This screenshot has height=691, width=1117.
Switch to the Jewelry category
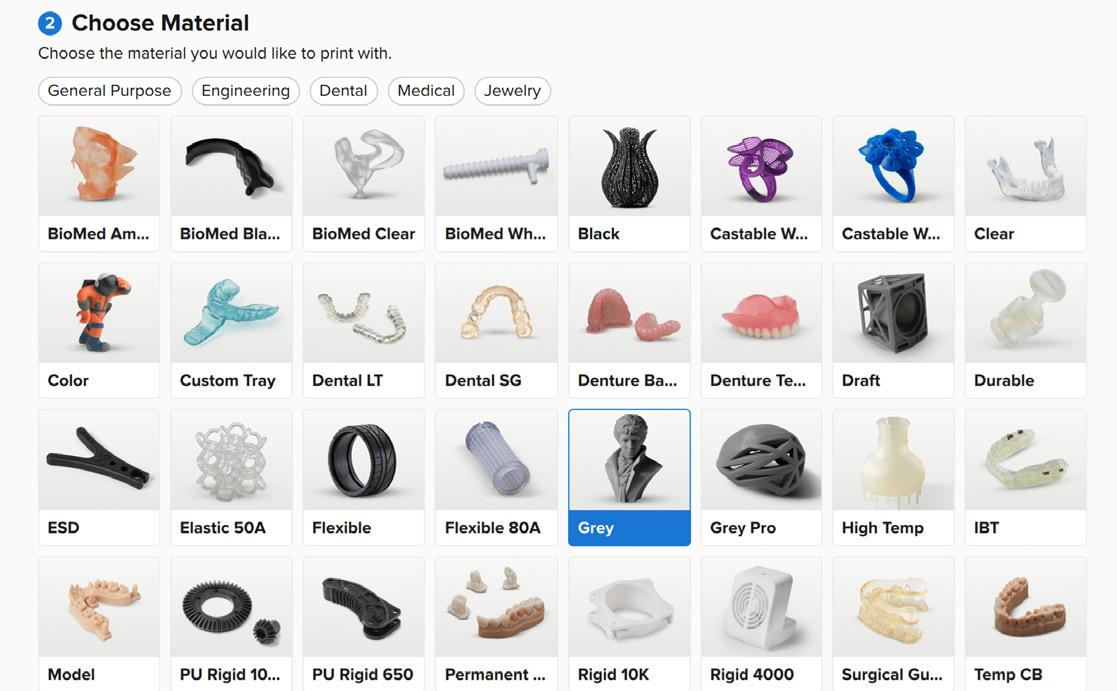513,91
